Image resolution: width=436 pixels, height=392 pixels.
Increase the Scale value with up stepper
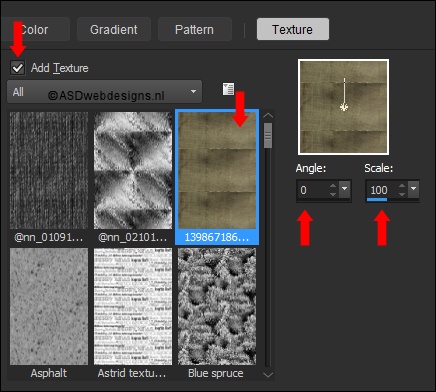click(x=402, y=186)
